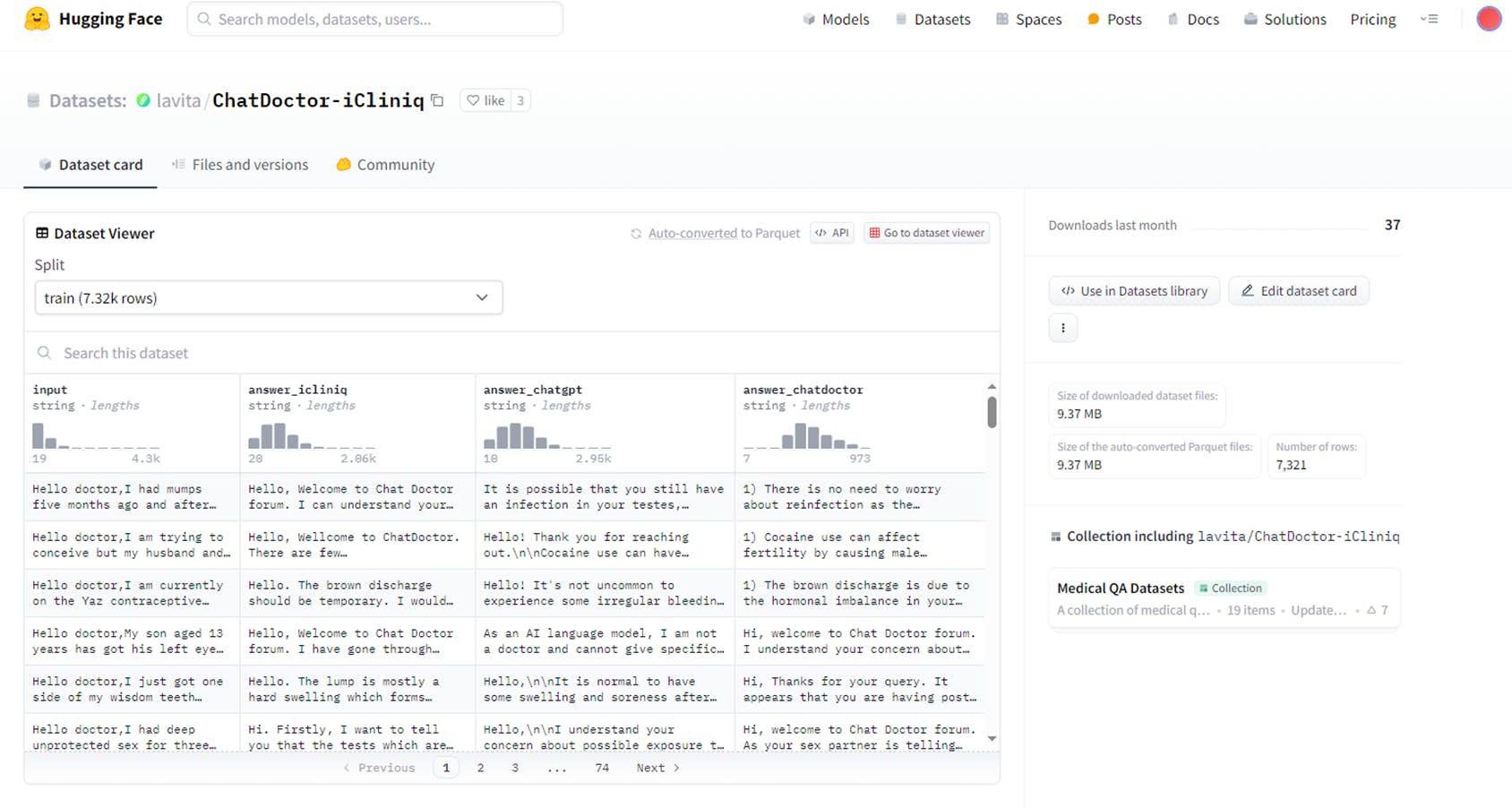Click Go to dataset viewer button
The height and width of the screenshot is (808, 1512).
click(927, 233)
